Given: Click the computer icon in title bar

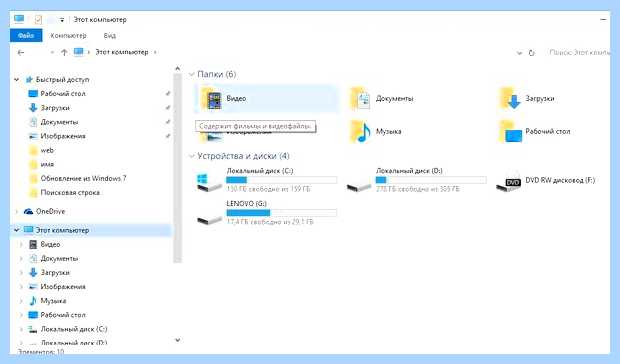Looking at the screenshot, I should click(19, 19).
